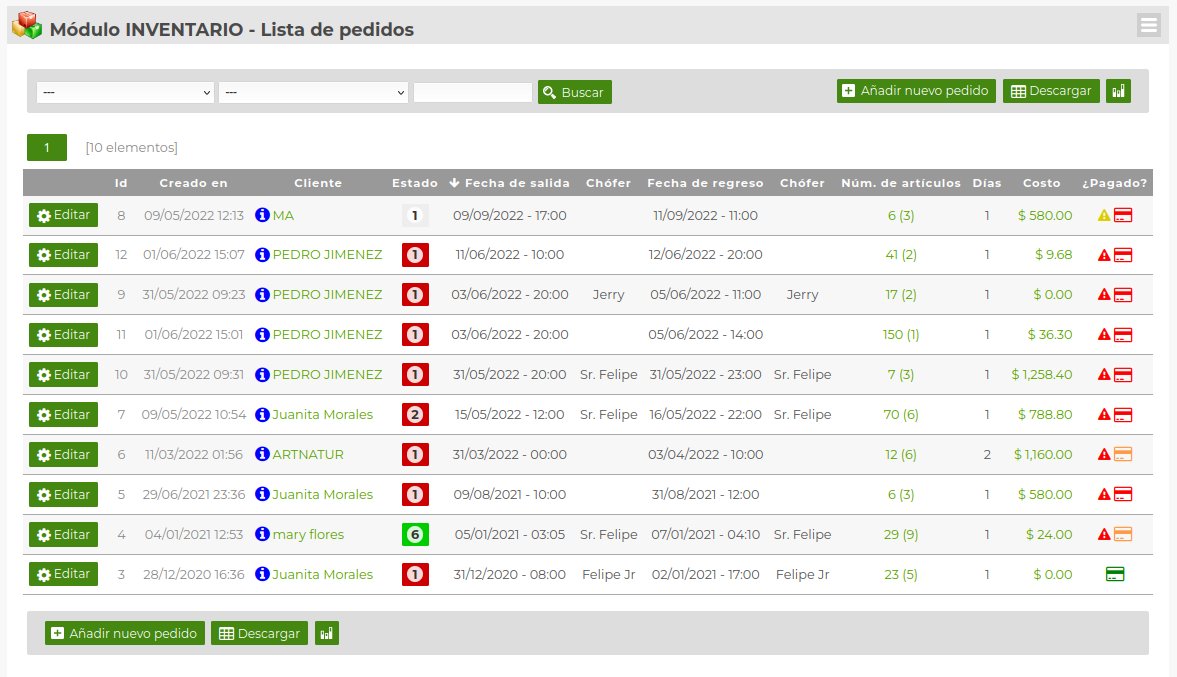The image size is (1177, 677).
Task: Select the Costo column header
Action: pos(1041,183)
